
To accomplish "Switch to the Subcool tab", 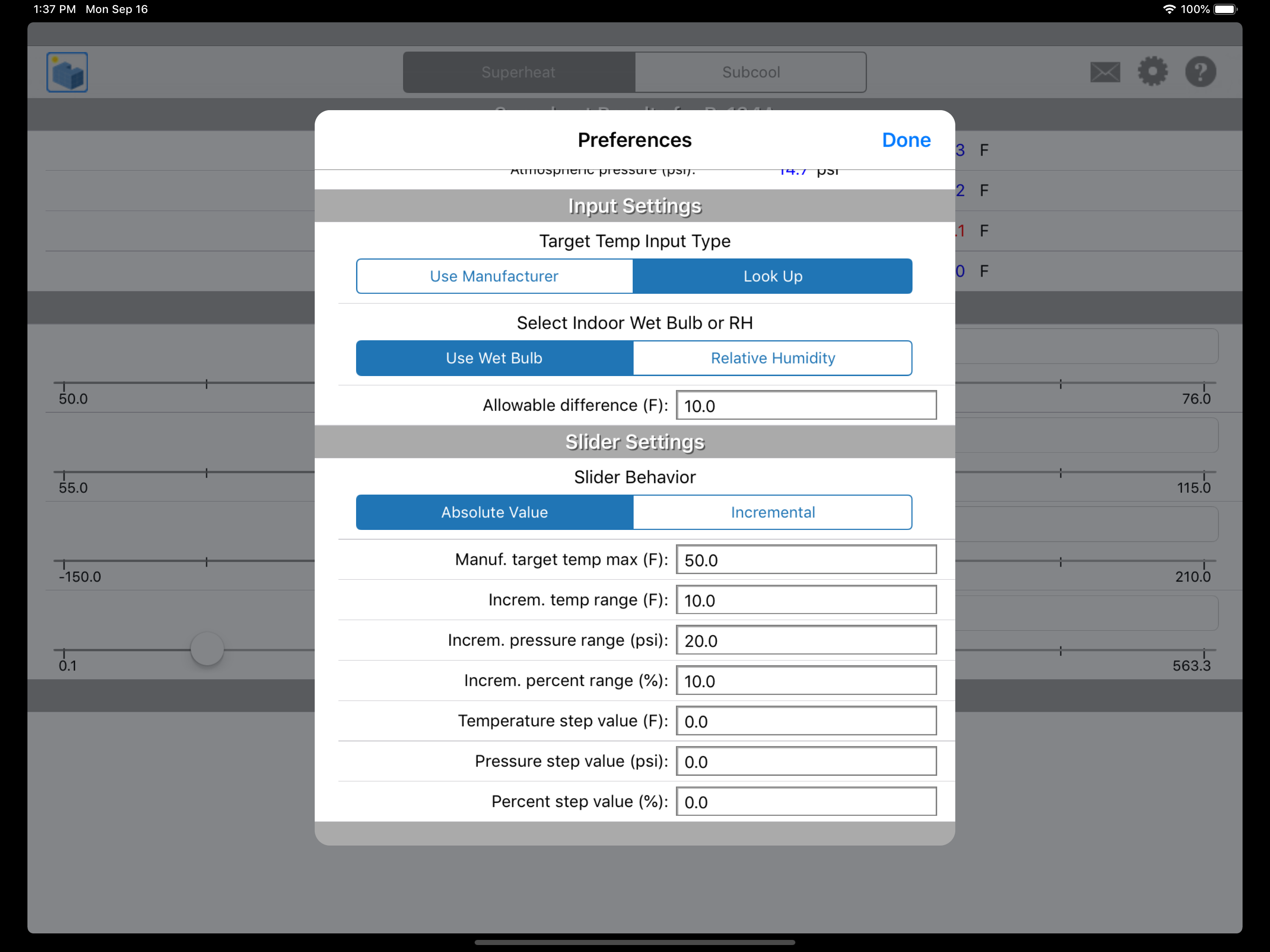I will pos(750,73).
